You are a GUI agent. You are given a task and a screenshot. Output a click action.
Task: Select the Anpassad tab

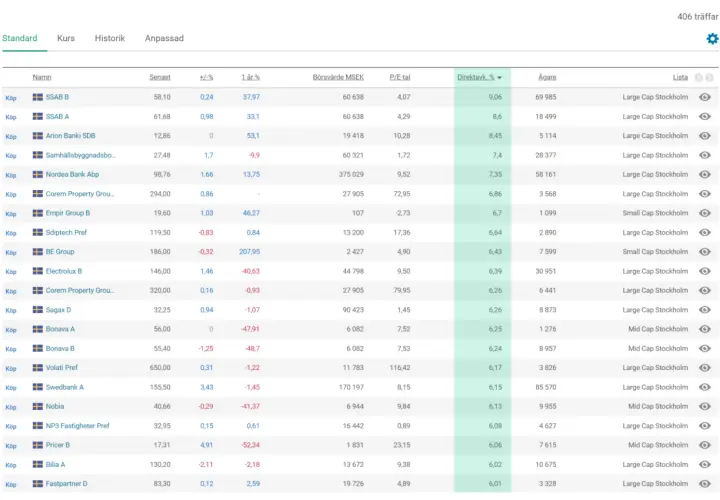pos(164,38)
